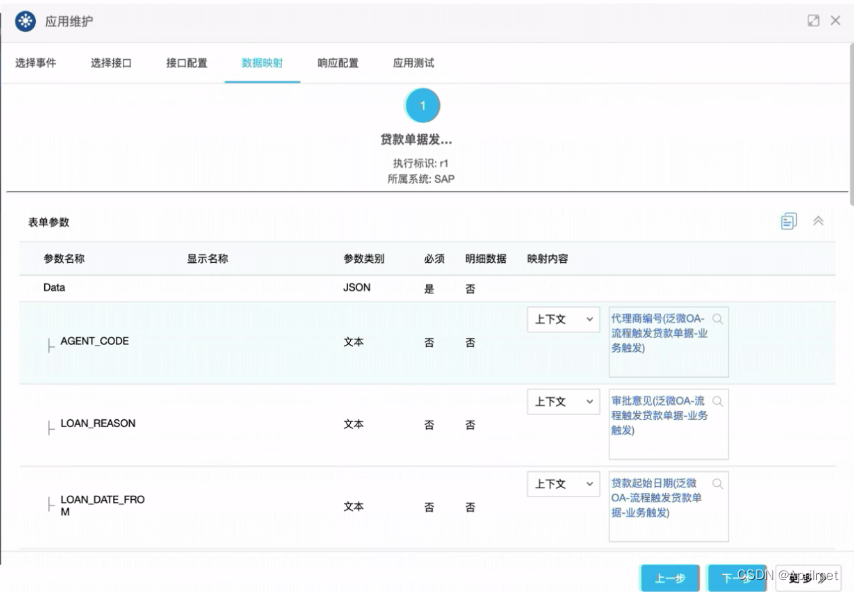The image size is (854, 592).
Task: Switch to the 接口配置 tab
Action: click(x=187, y=63)
